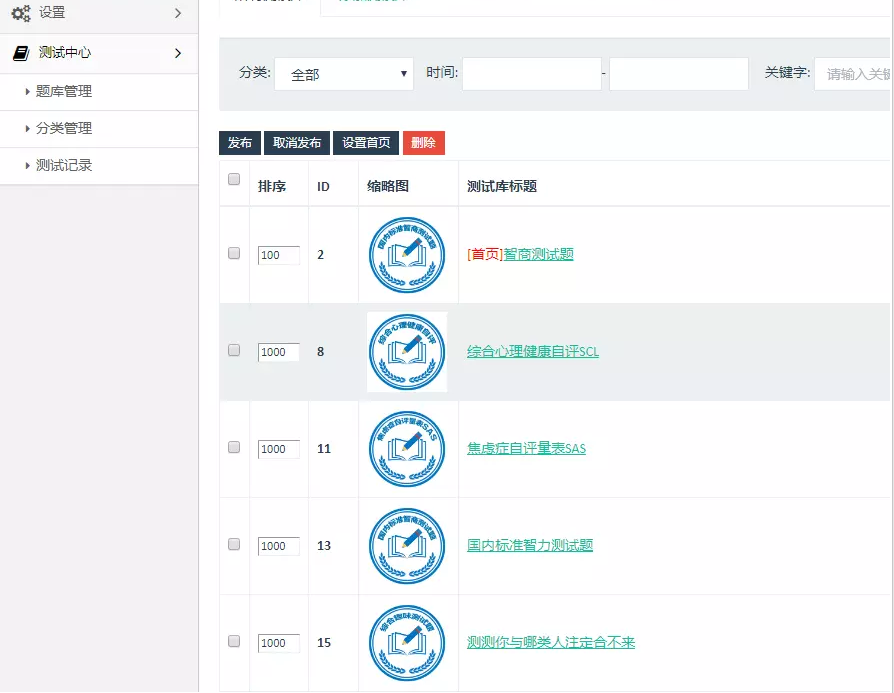Expand the 测试中心 chevron arrow
Viewport: 894px width, 693px height.
coord(178,53)
